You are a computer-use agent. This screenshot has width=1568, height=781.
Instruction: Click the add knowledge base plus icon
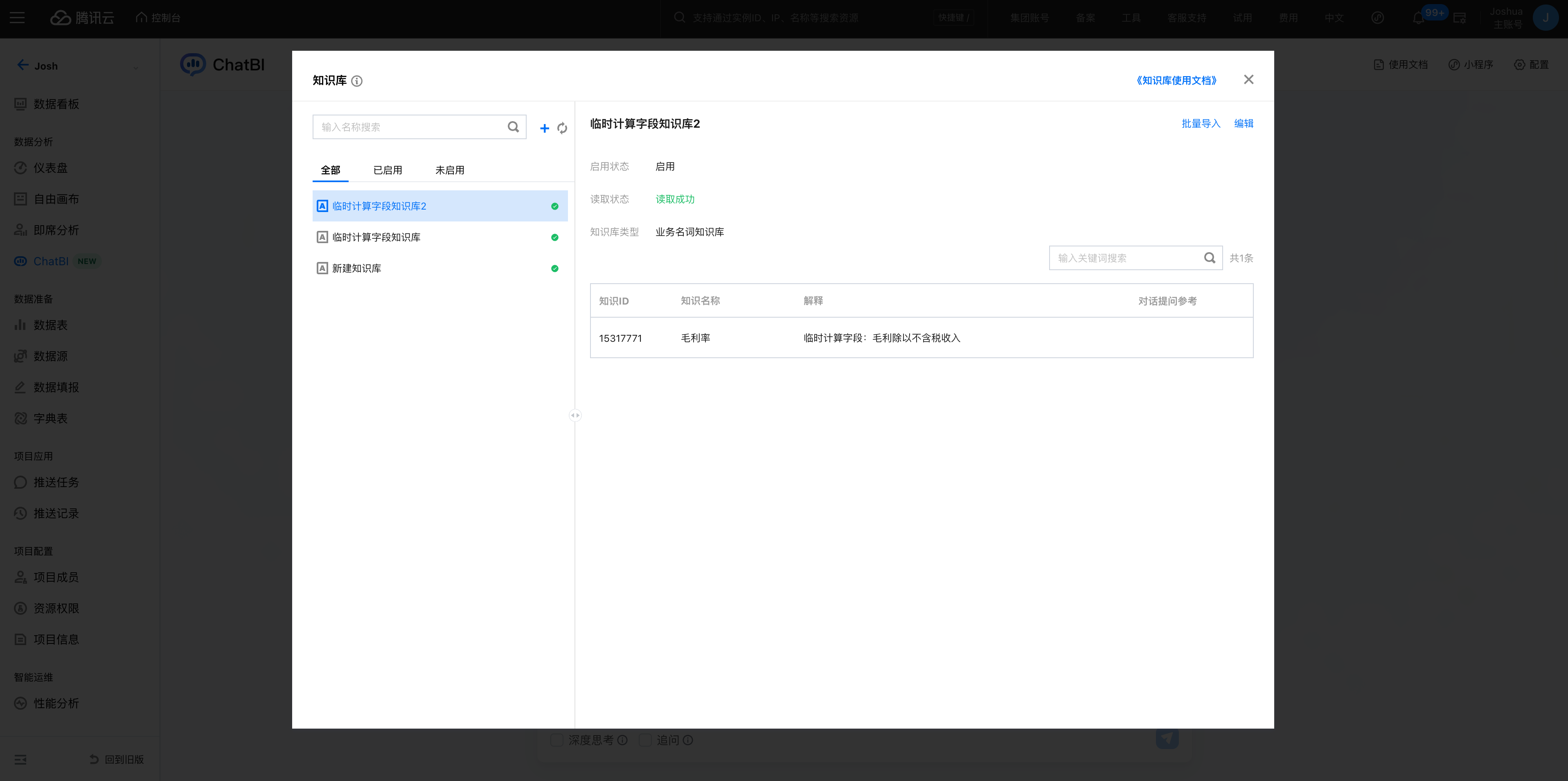[x=544, y=128]
